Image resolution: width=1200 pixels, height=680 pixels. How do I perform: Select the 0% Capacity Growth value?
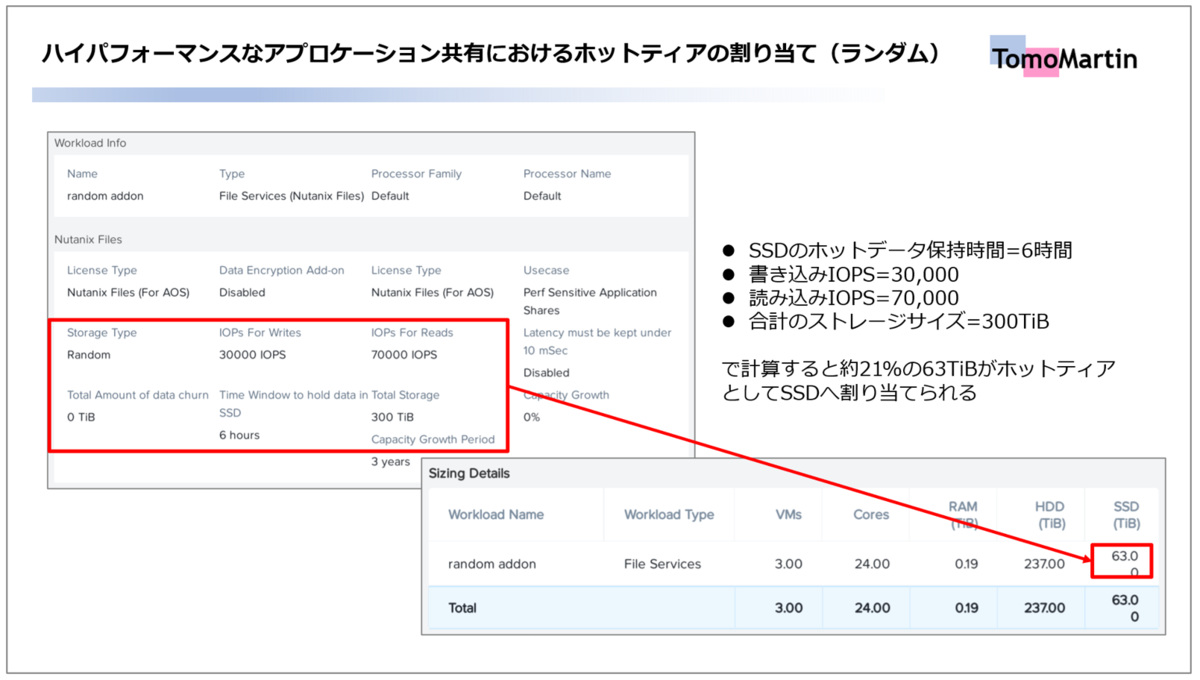tap(531, 417)
